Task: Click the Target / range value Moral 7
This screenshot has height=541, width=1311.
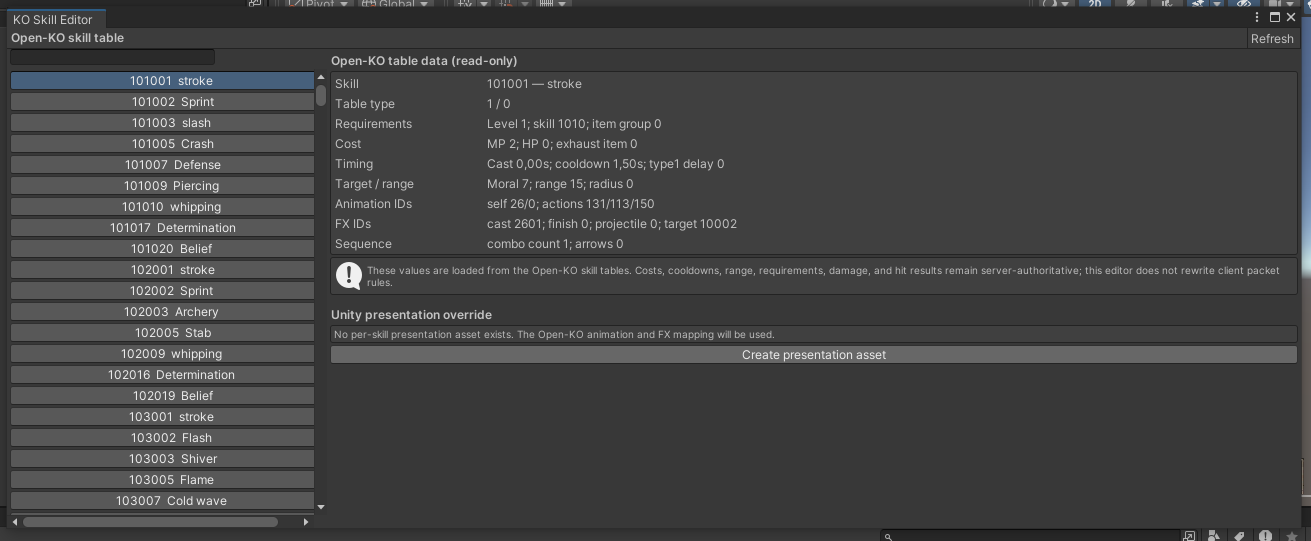Action: (x=560, y=184)
